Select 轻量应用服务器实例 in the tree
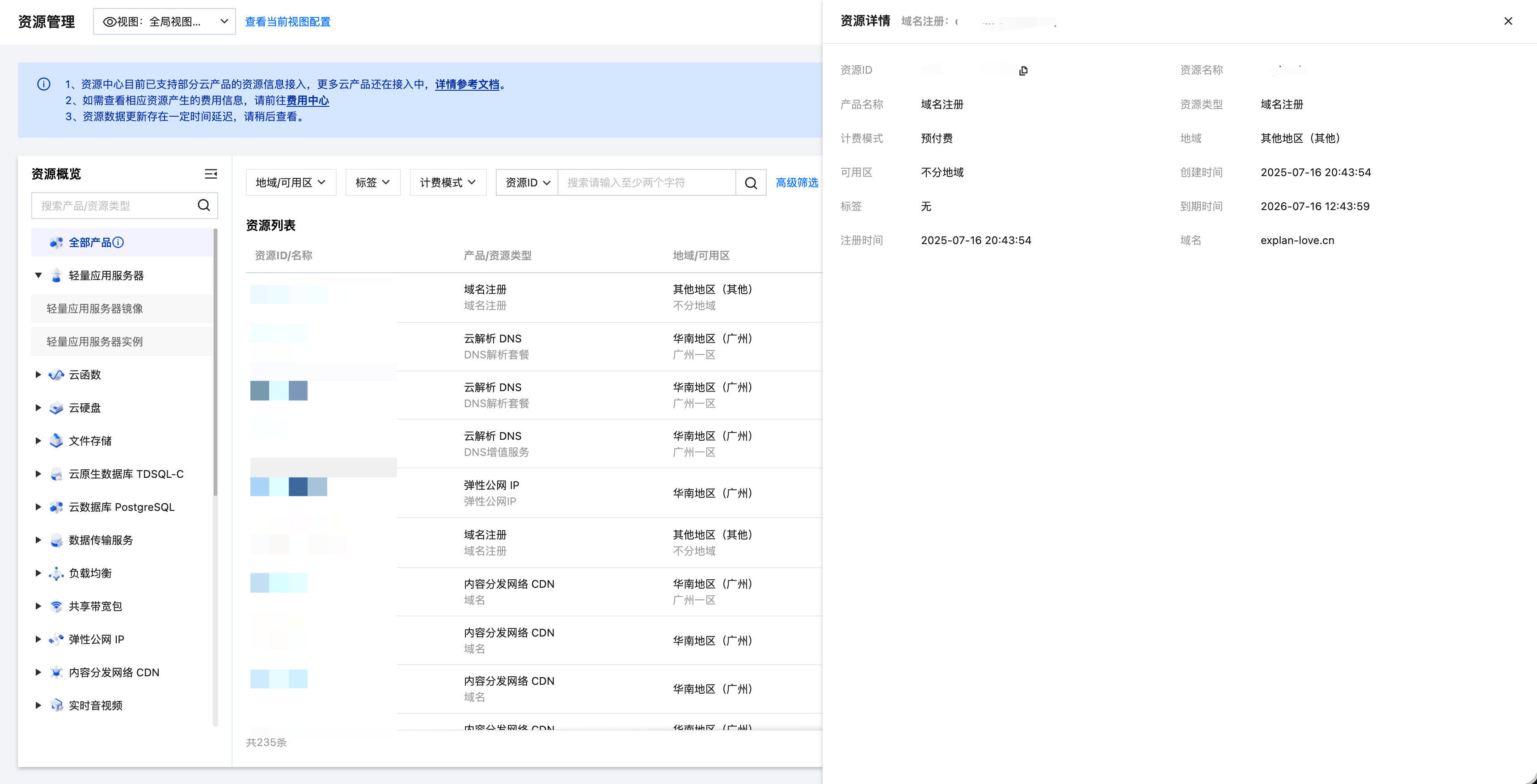Viewport: 1537px width, 784px height. click(x=95, y=342)
